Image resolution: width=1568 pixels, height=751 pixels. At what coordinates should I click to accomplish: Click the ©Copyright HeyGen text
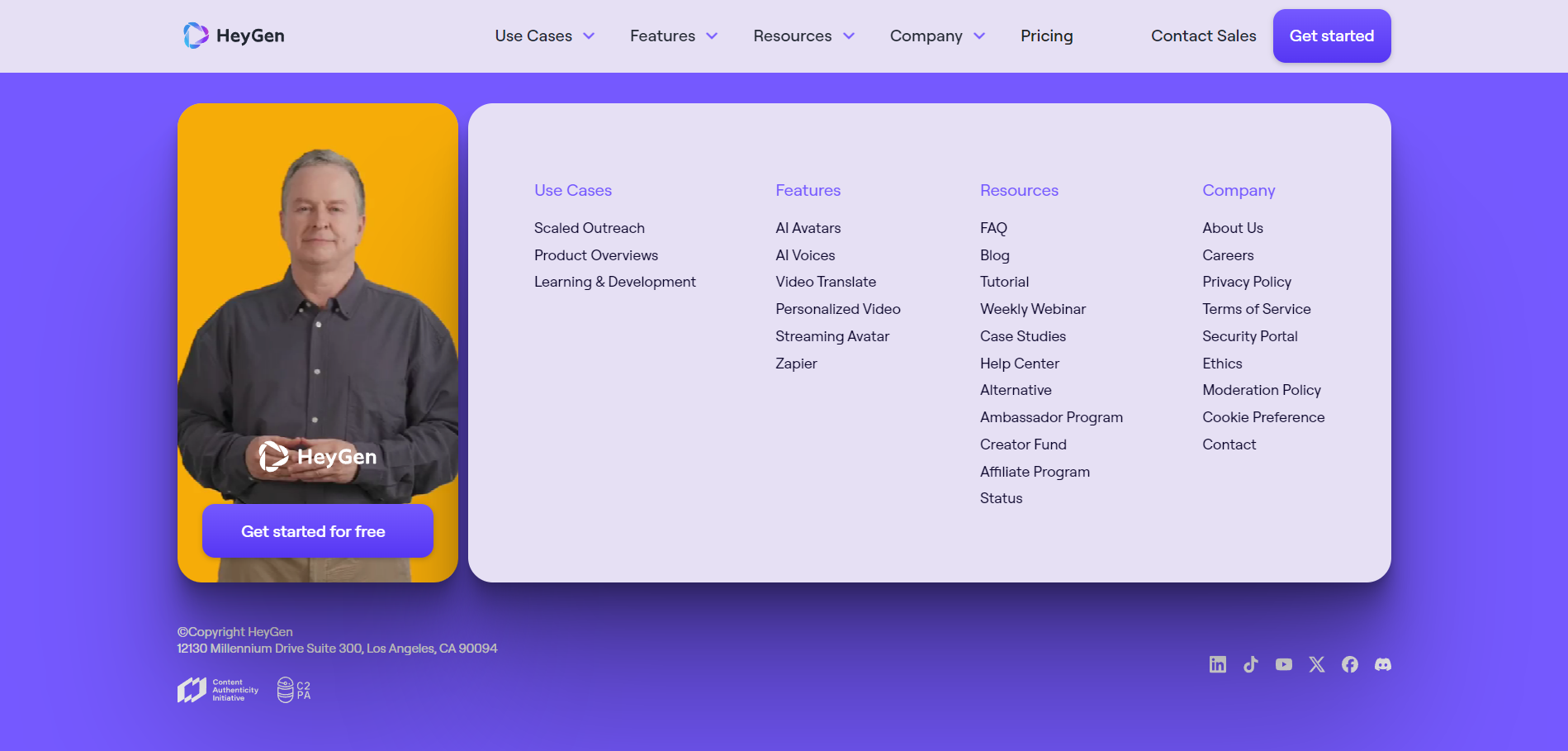tap(235, 632)
